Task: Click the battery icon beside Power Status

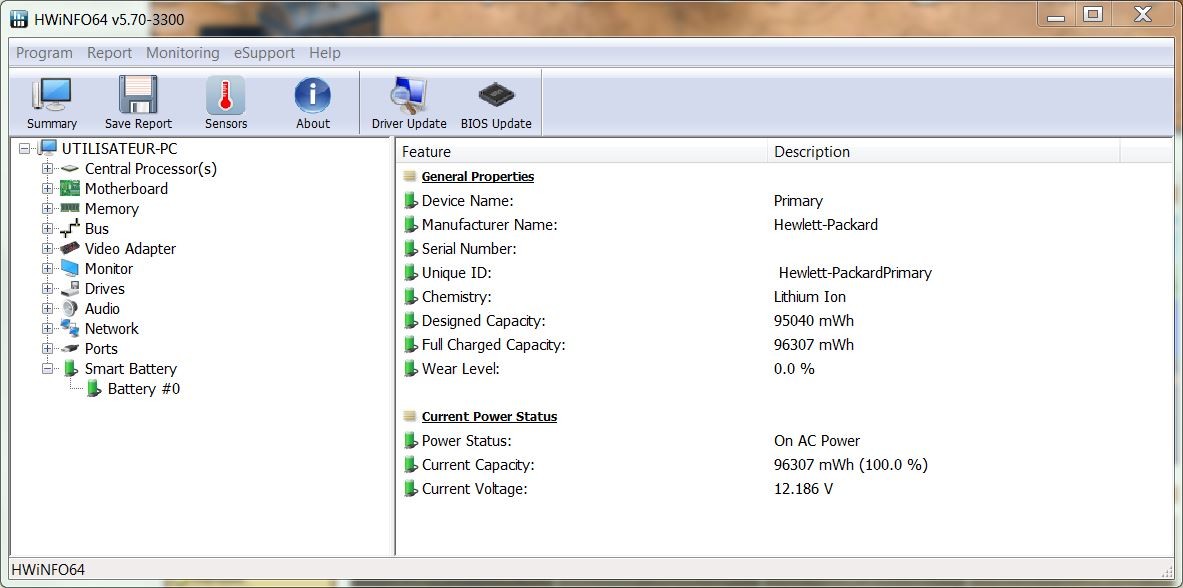Action: point(410,441)
